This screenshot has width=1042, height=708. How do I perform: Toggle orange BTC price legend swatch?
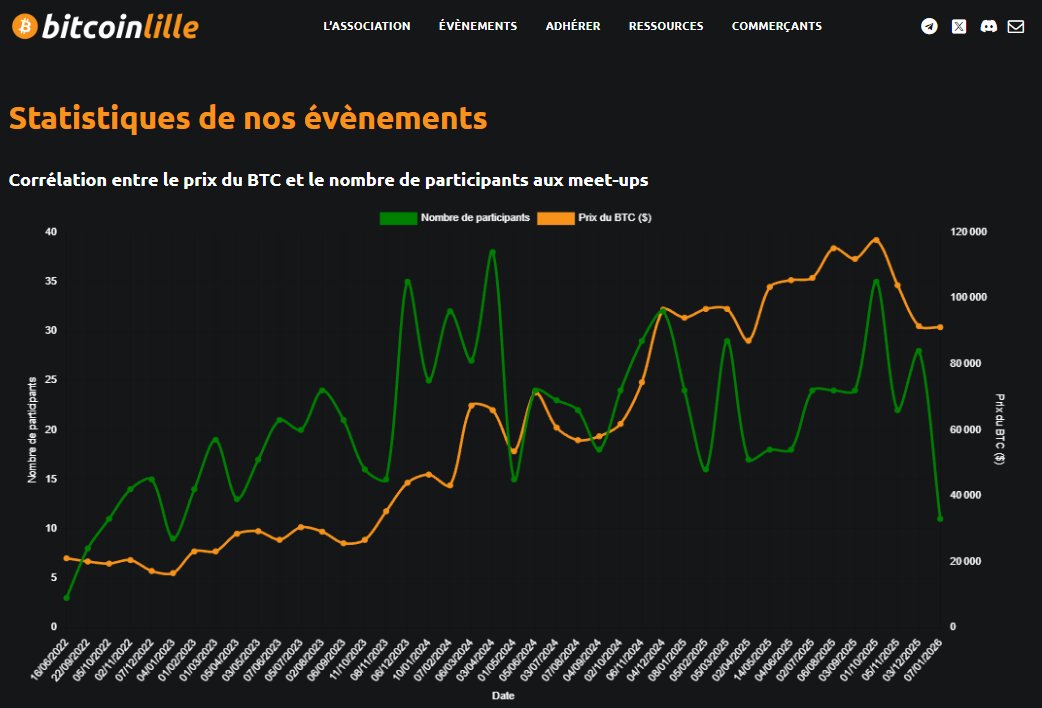click(556, 218)
